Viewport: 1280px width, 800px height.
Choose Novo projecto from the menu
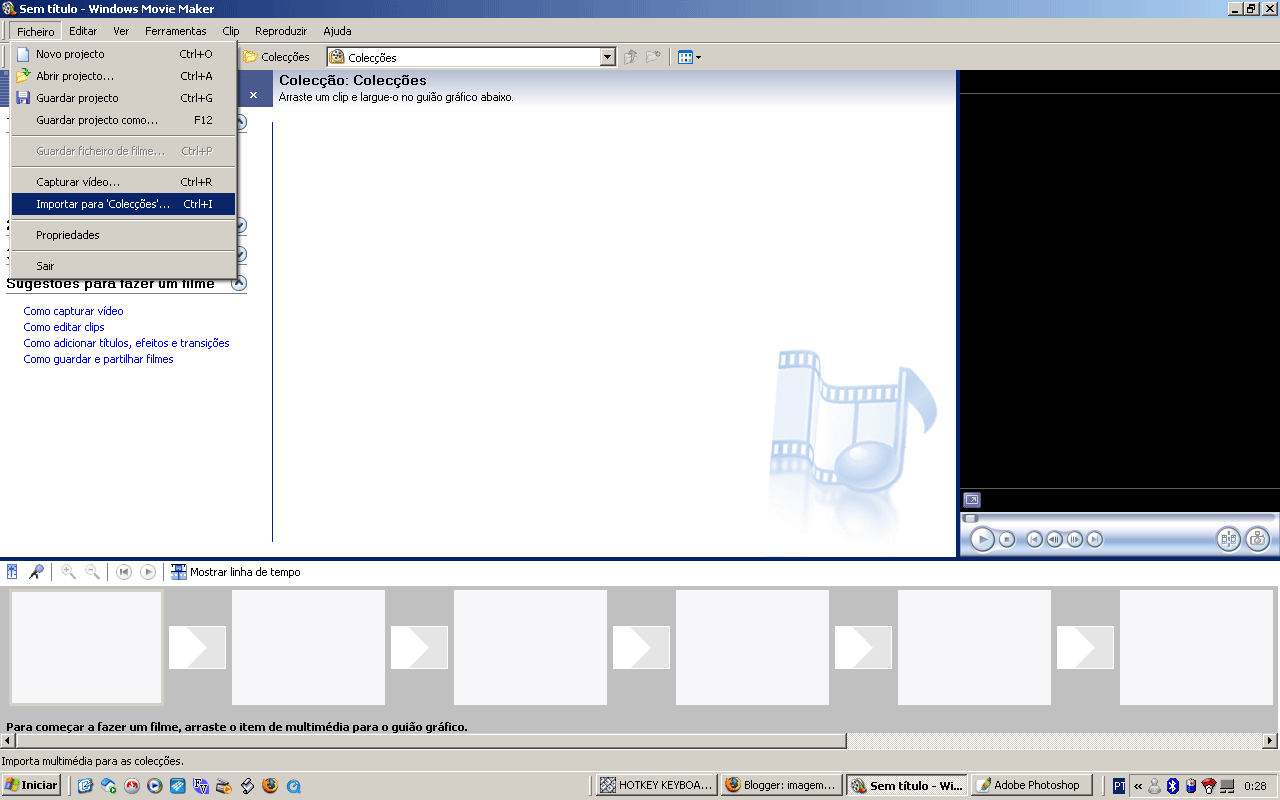(x=123, y=54)
